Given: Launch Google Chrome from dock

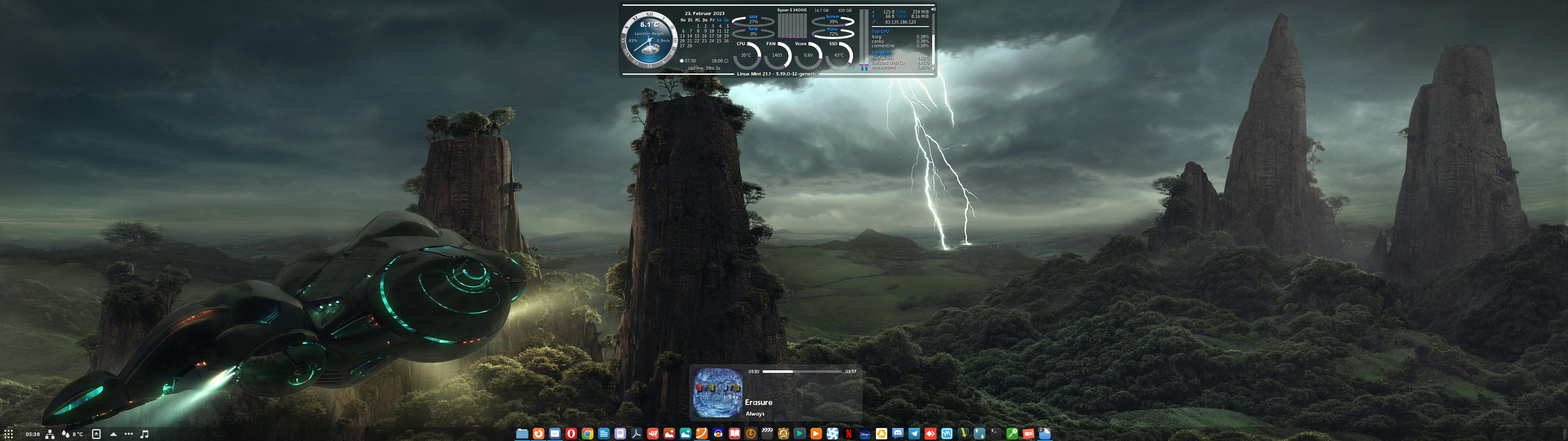Looking at the screenshot, I should click(588, 434).
